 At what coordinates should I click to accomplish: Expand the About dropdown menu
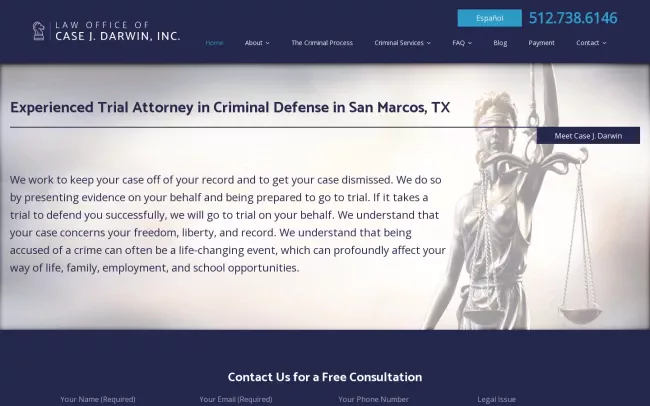[257, 43]
